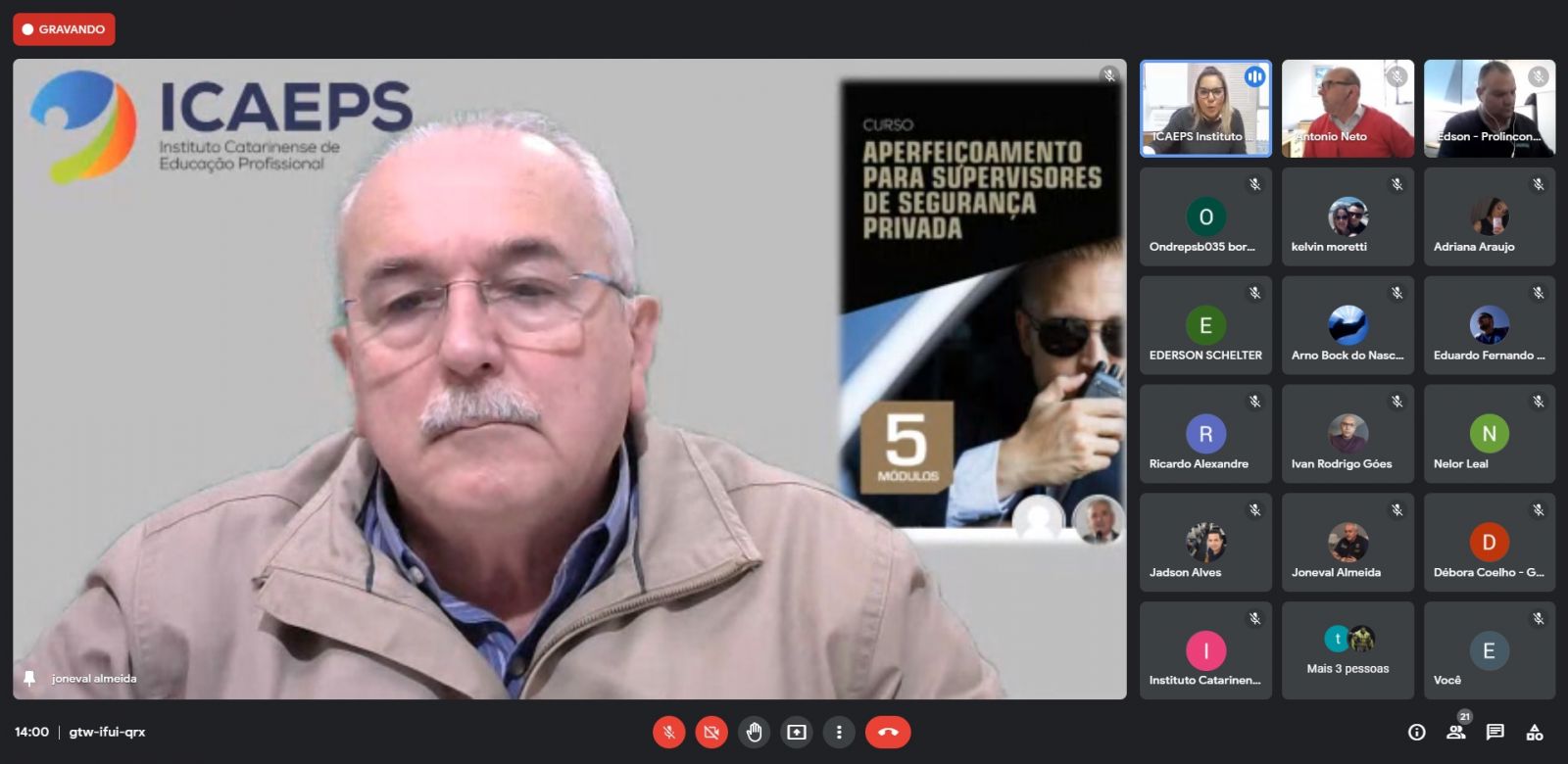The height and width of the screenshot is (764, 1568).
Task: Click Joneval Almeida tile avatar
Action: 1348,543
